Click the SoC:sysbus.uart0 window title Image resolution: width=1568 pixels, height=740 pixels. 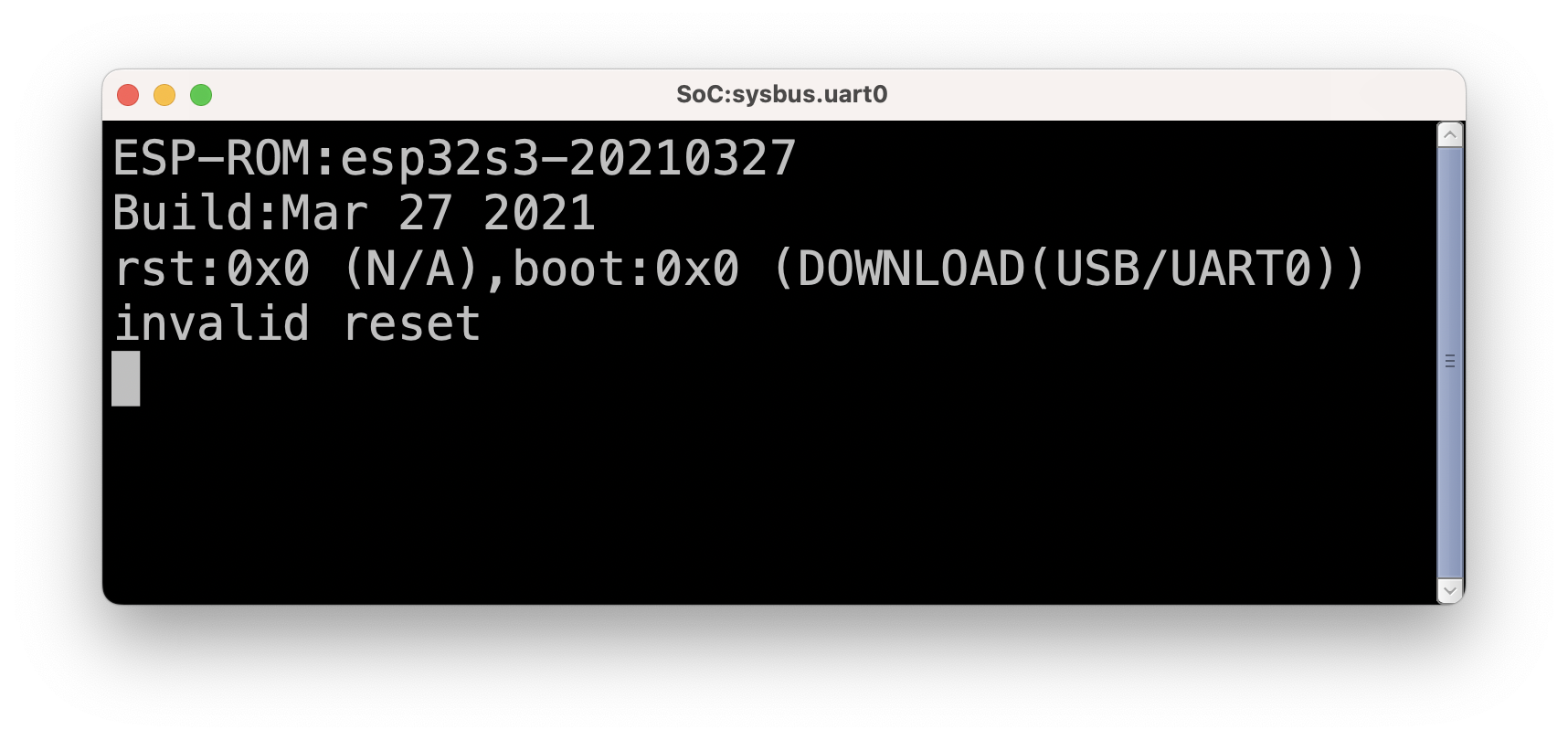pyautogui.click(x=781, y=95)
